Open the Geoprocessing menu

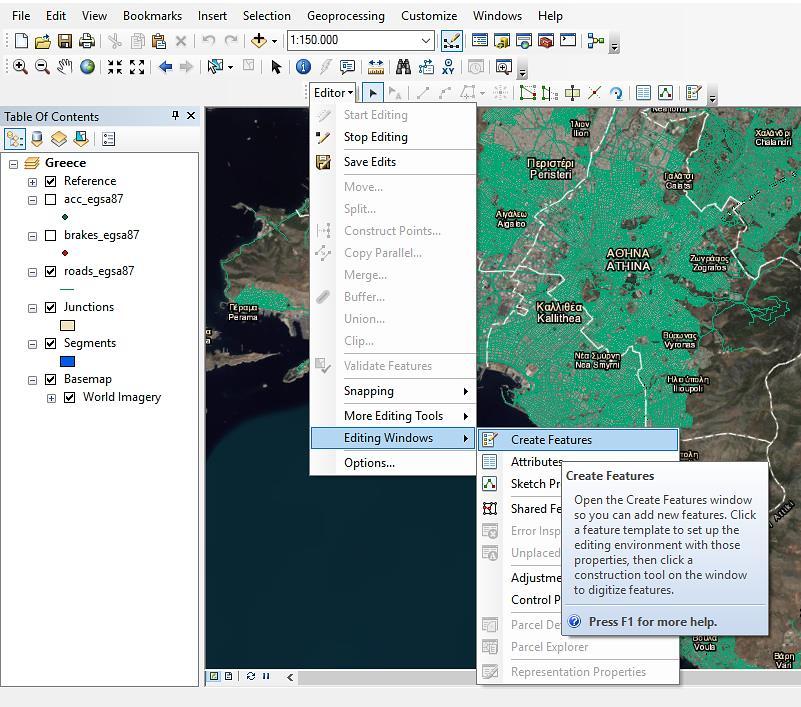point(346,16)
